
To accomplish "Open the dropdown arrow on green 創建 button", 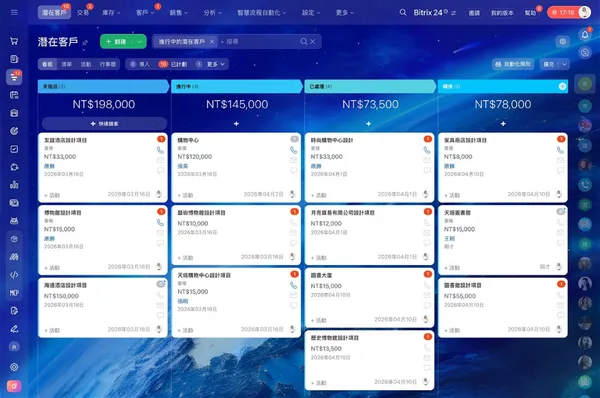I will tap(140, 41).
